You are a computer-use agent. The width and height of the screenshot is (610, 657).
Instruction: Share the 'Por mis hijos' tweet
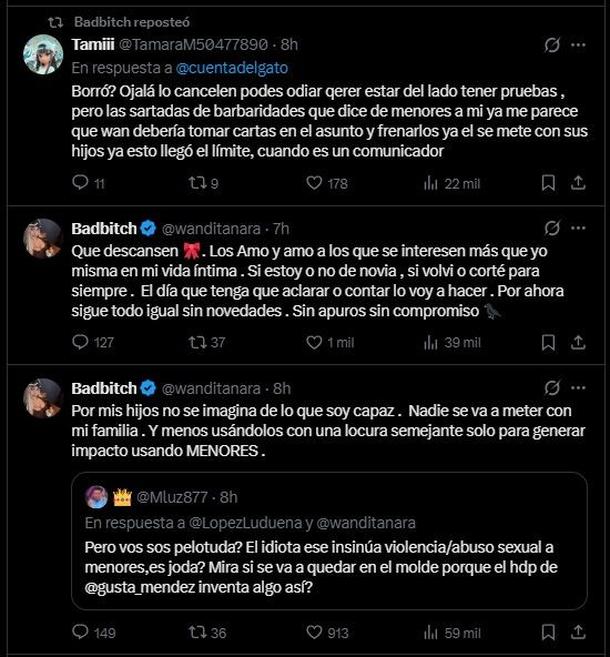[x=578, y=632]
